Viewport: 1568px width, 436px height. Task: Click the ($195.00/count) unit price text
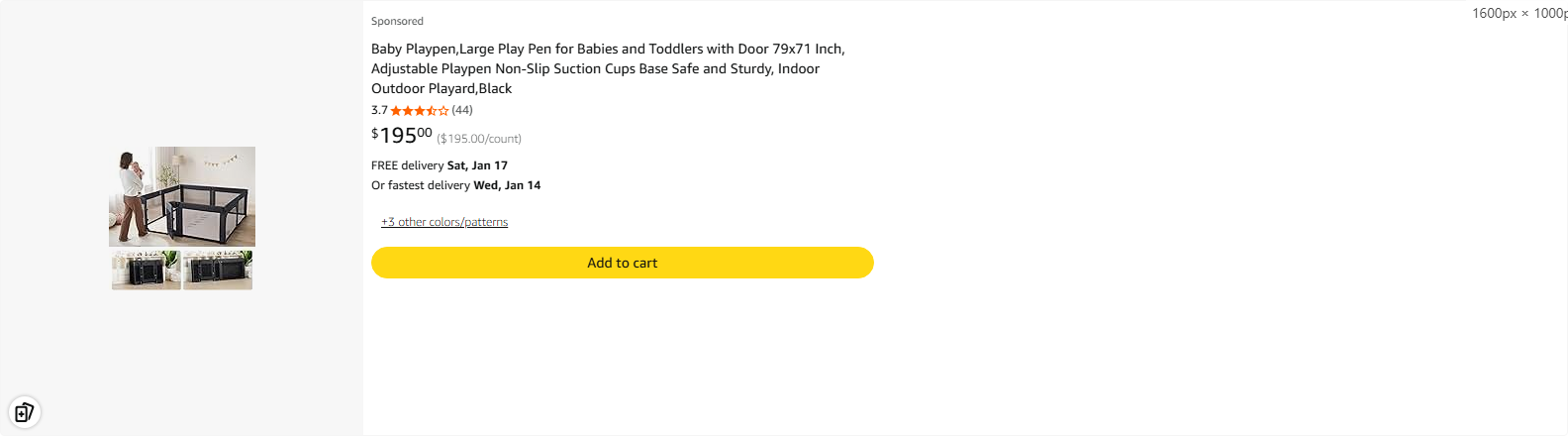point(479,139)
